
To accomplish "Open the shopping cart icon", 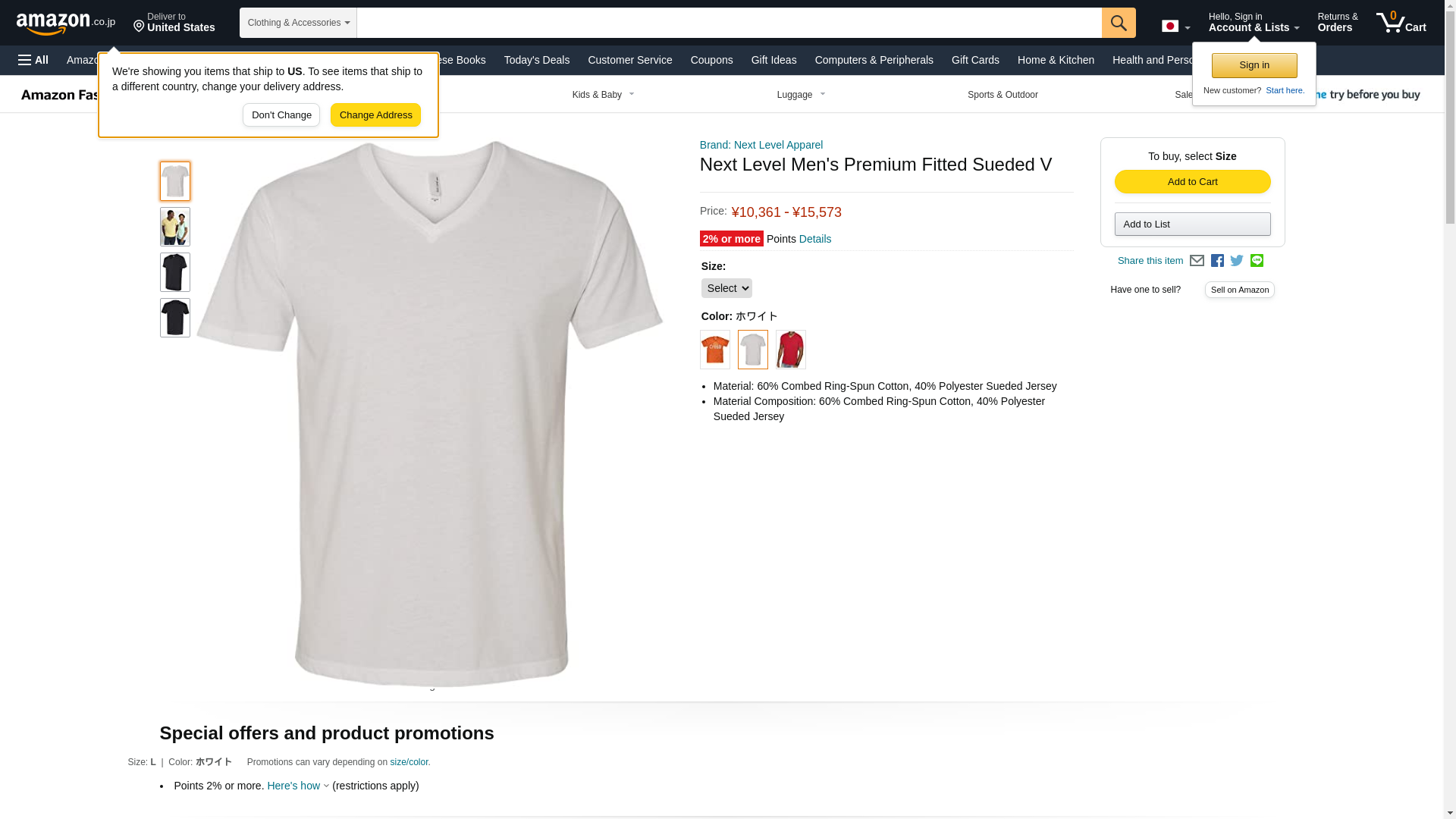I will coord(1401,23).
